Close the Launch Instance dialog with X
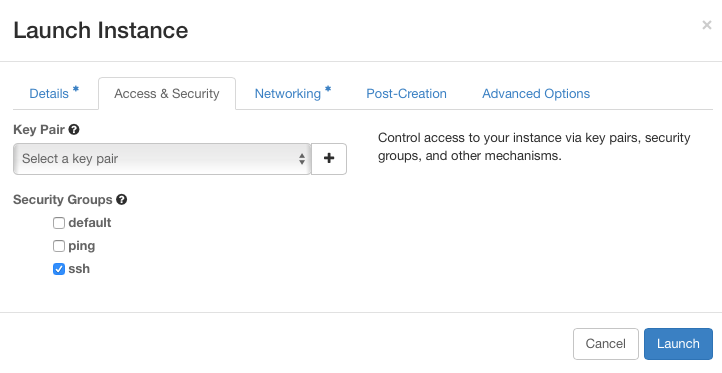 (x=707, y=25)
